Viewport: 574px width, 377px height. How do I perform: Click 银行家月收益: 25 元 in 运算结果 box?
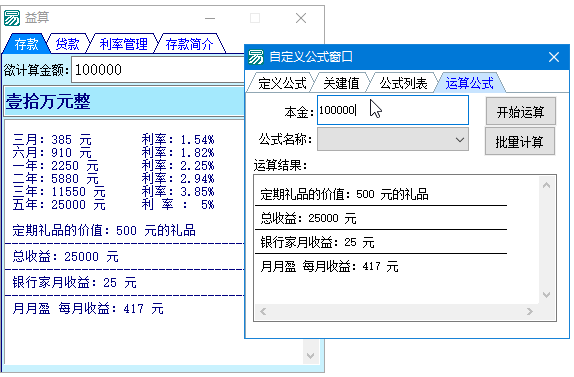[317, 242]
